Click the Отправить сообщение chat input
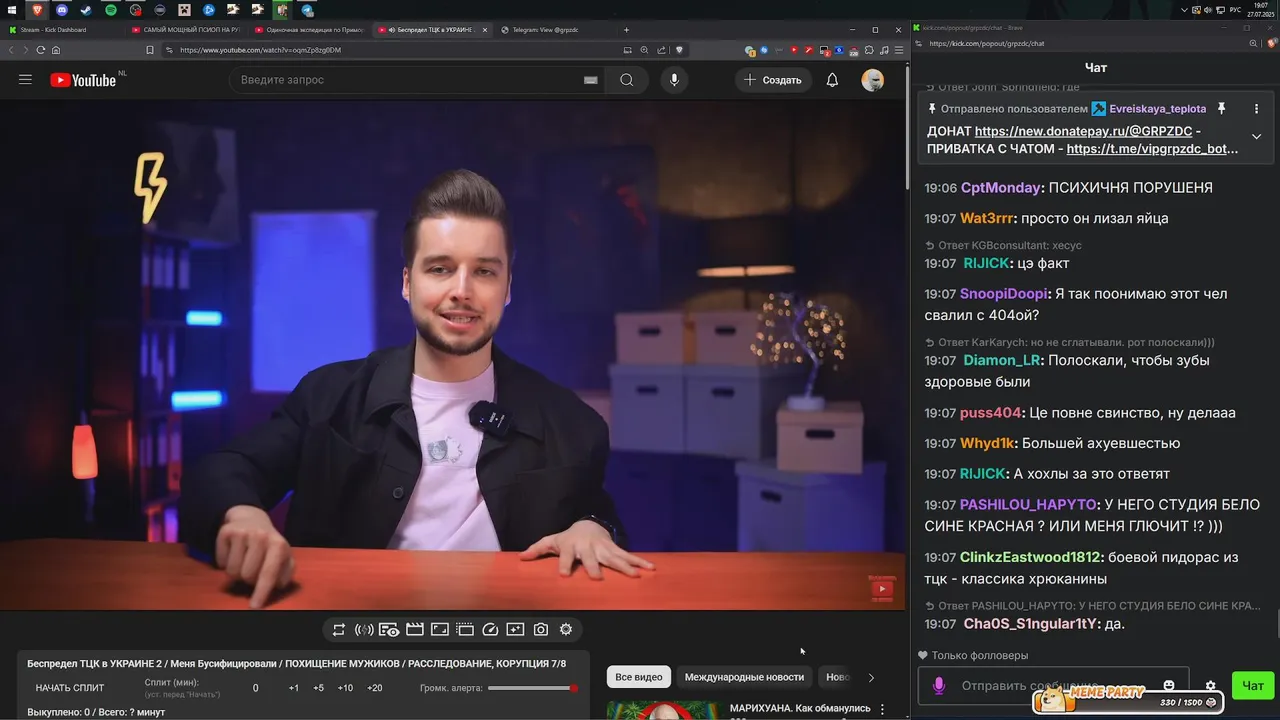The image size is (1280, 720). [1054, 686]
